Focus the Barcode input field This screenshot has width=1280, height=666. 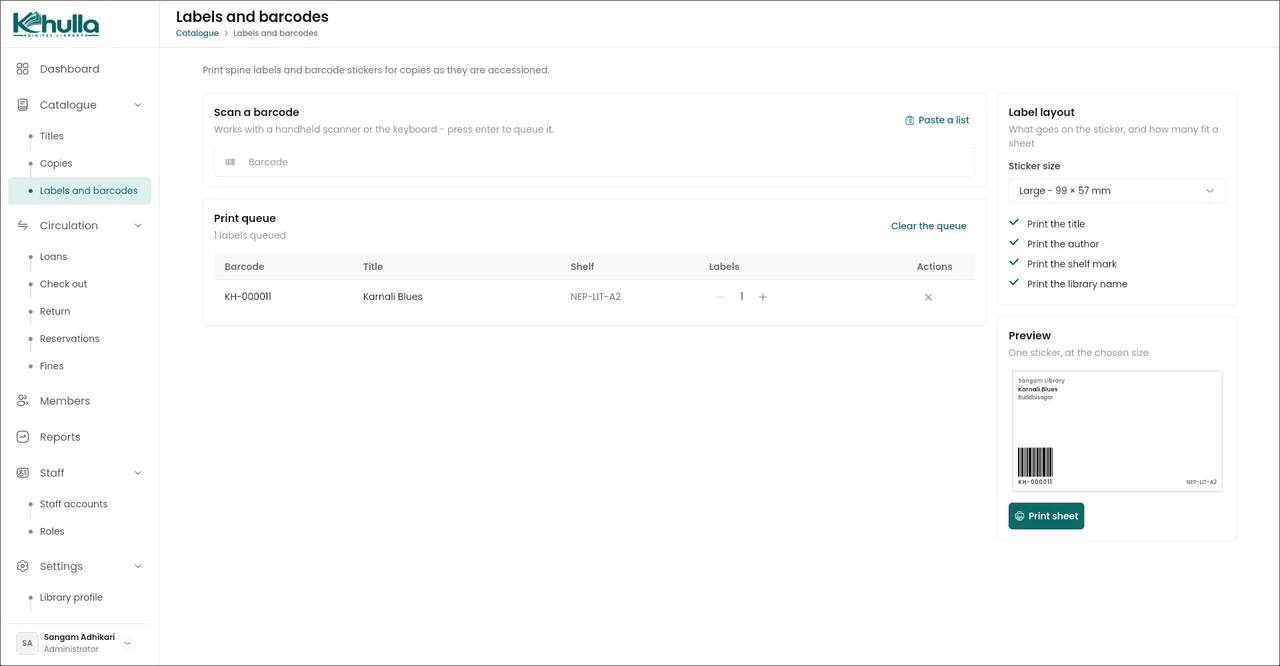594,162
